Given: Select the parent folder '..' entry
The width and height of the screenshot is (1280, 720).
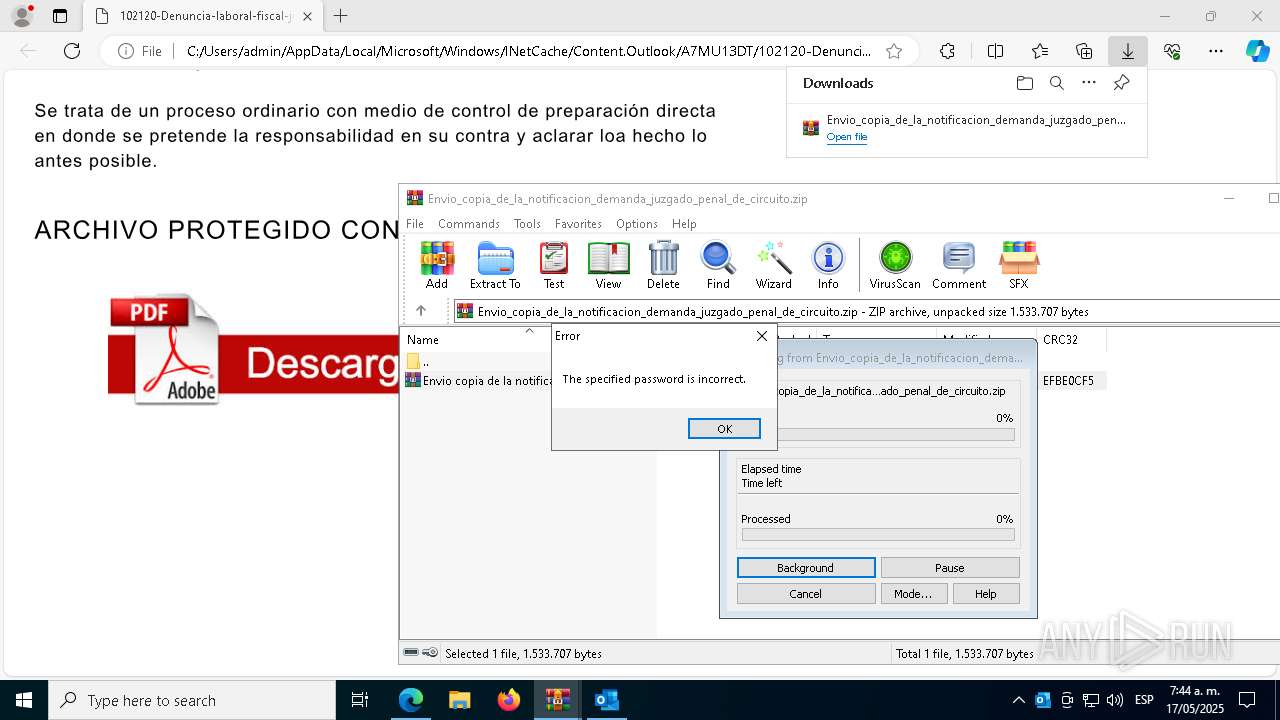Looking at the screenshot, I should coord(420,361).
